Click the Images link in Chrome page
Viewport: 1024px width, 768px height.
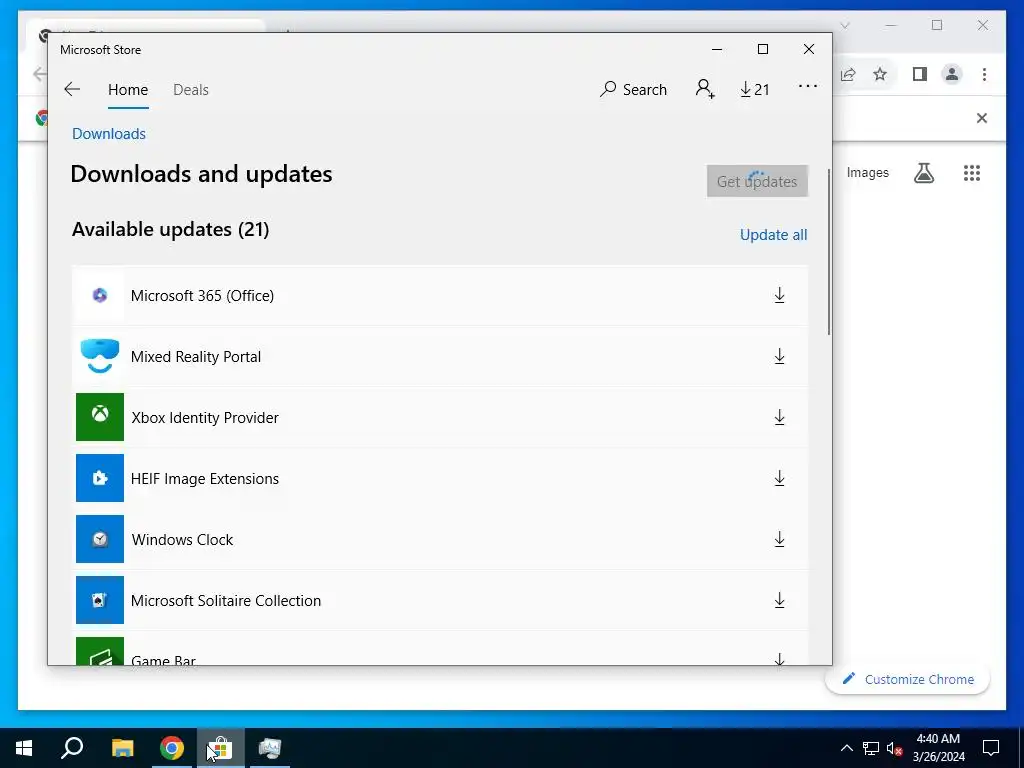tap(867, 172)
